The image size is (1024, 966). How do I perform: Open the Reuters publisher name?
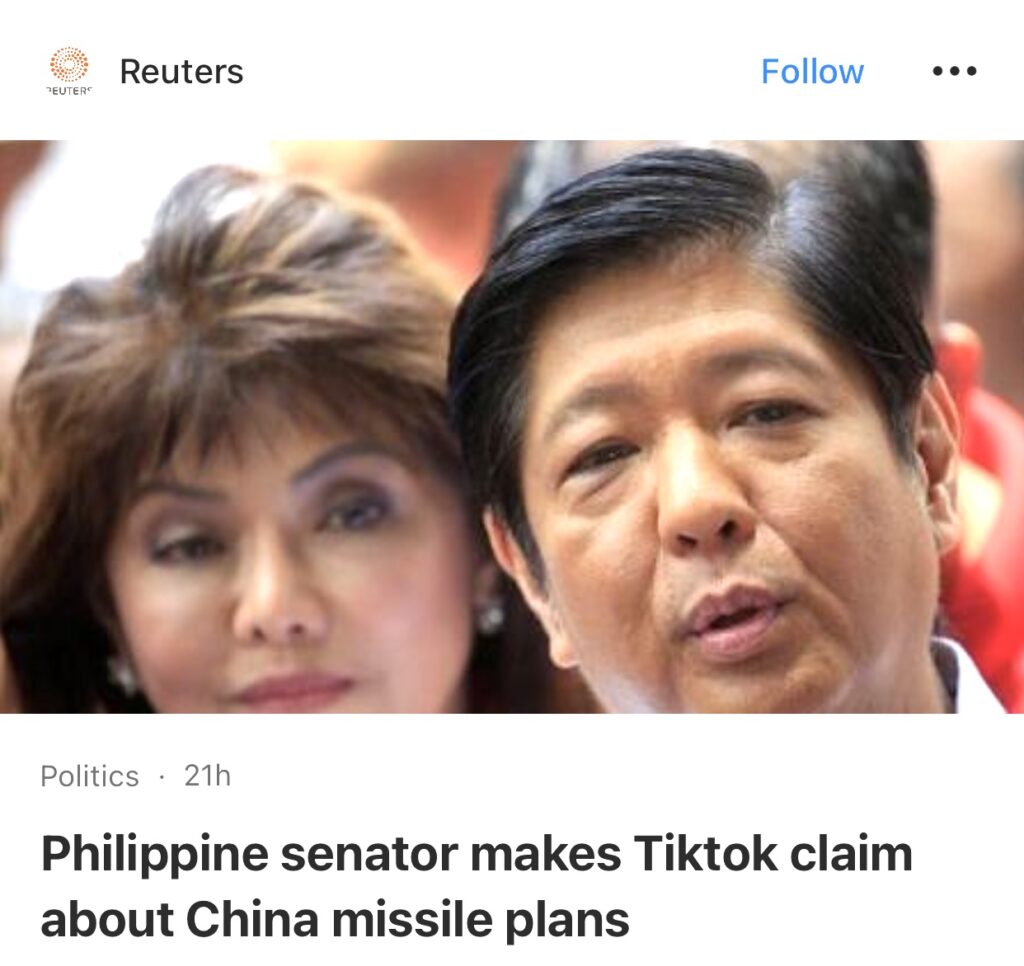182,71
